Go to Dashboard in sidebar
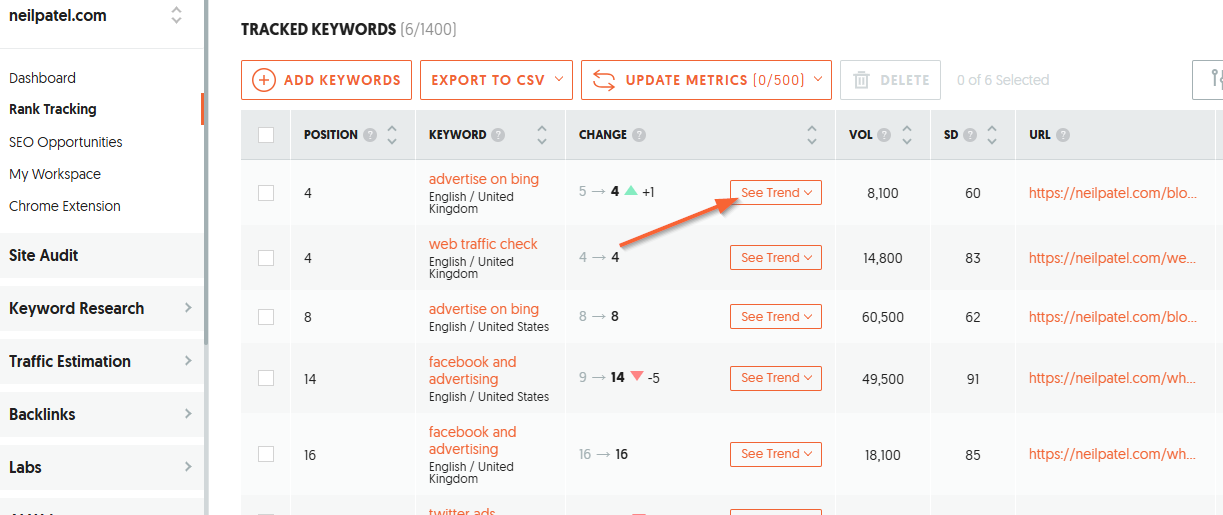The width and height of the screenshot is (1223, 515). tap(42, 78)
